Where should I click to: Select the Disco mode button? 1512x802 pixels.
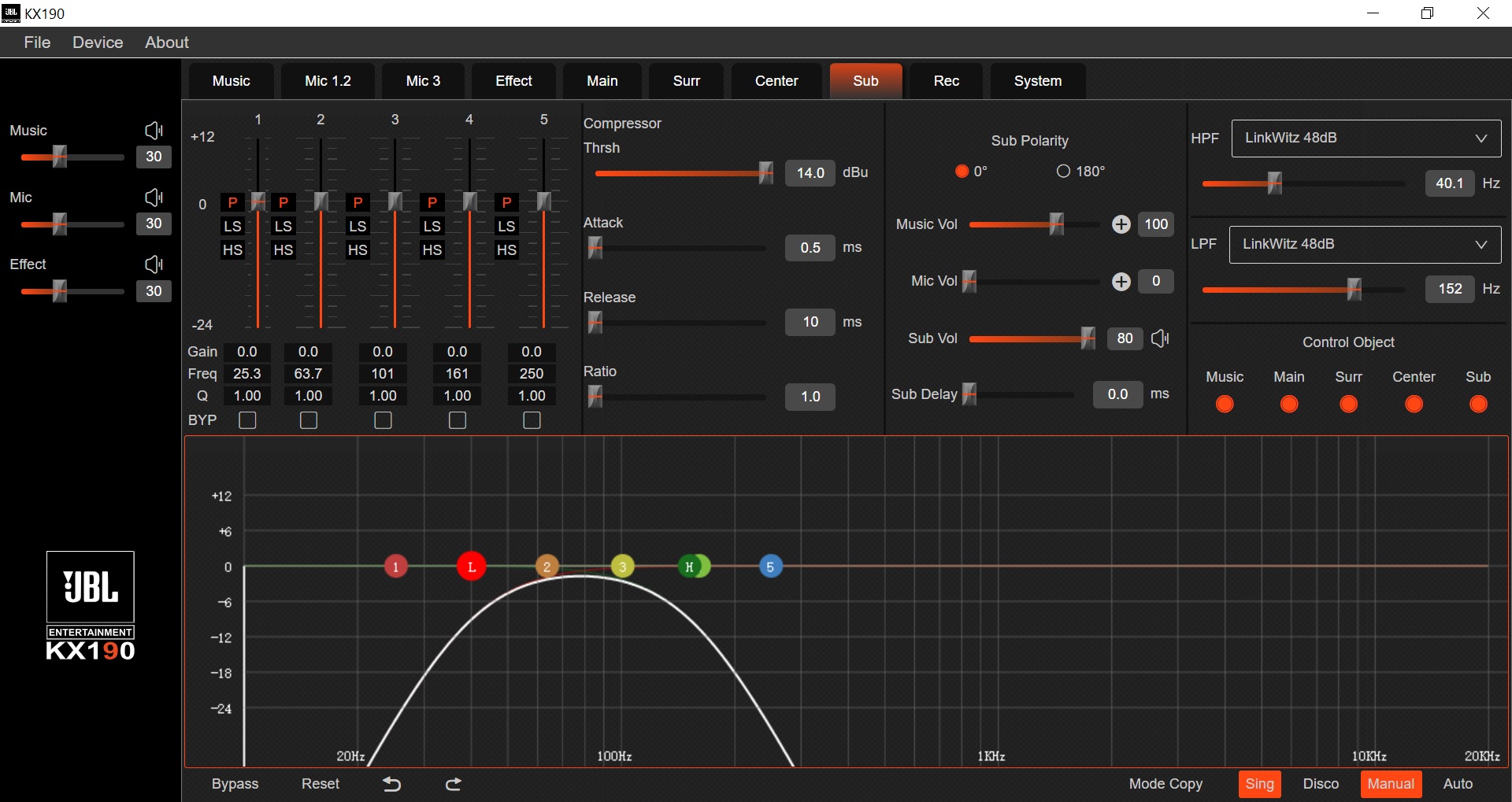pyautogui.click(x=1320, y=784)
